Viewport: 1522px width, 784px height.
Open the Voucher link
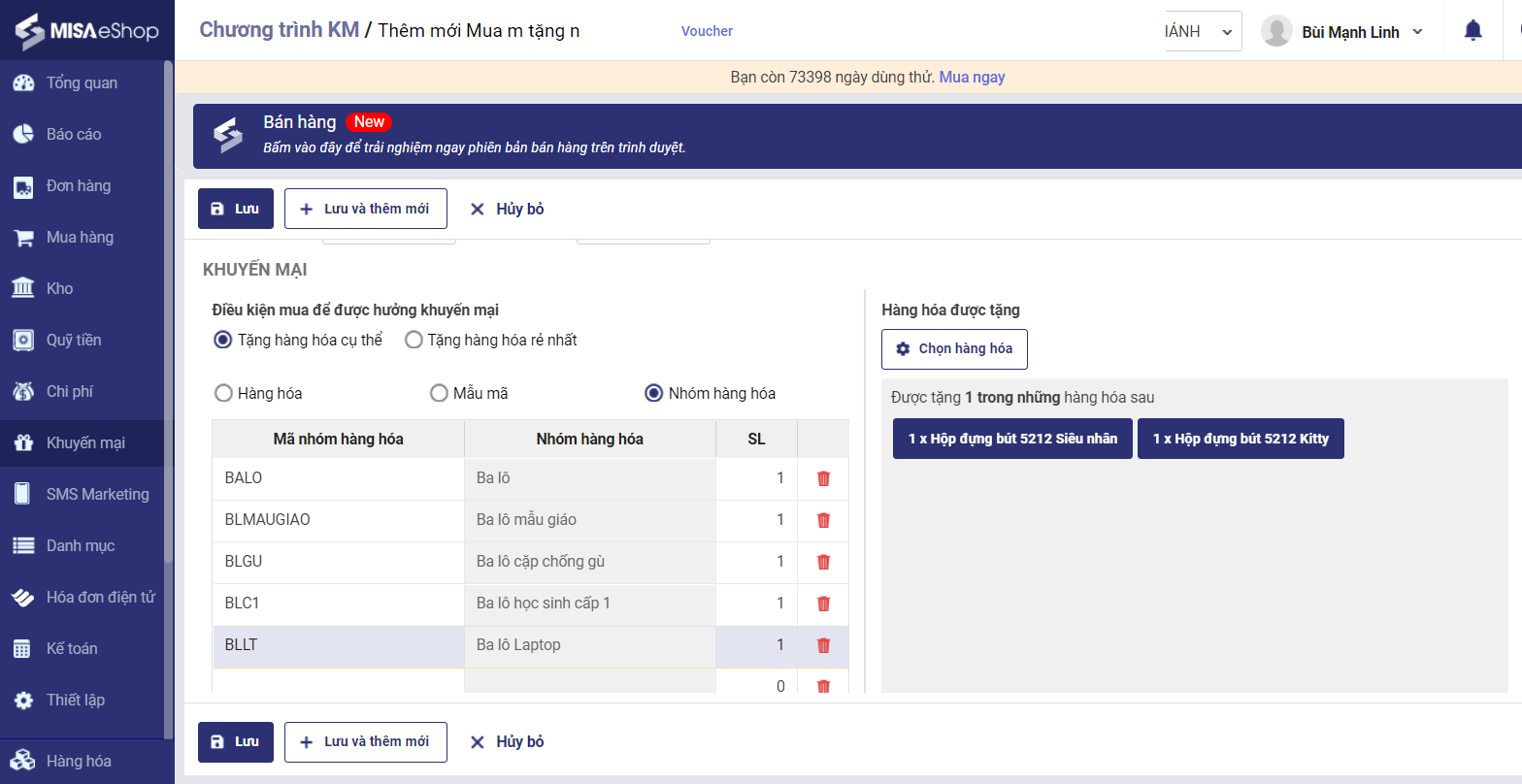pyautogui.click(x=707, y=31)
